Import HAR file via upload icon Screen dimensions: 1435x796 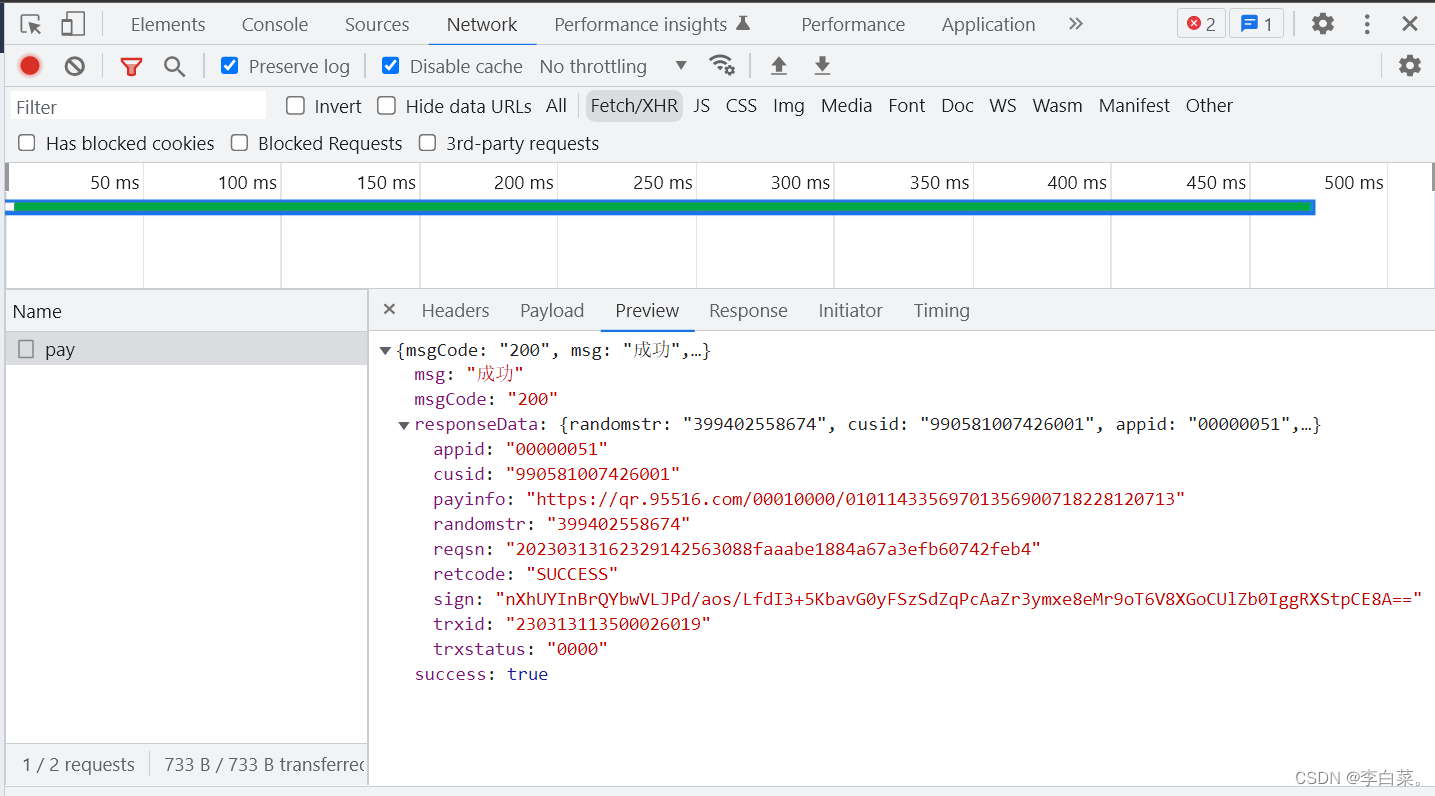coord(778,65)
